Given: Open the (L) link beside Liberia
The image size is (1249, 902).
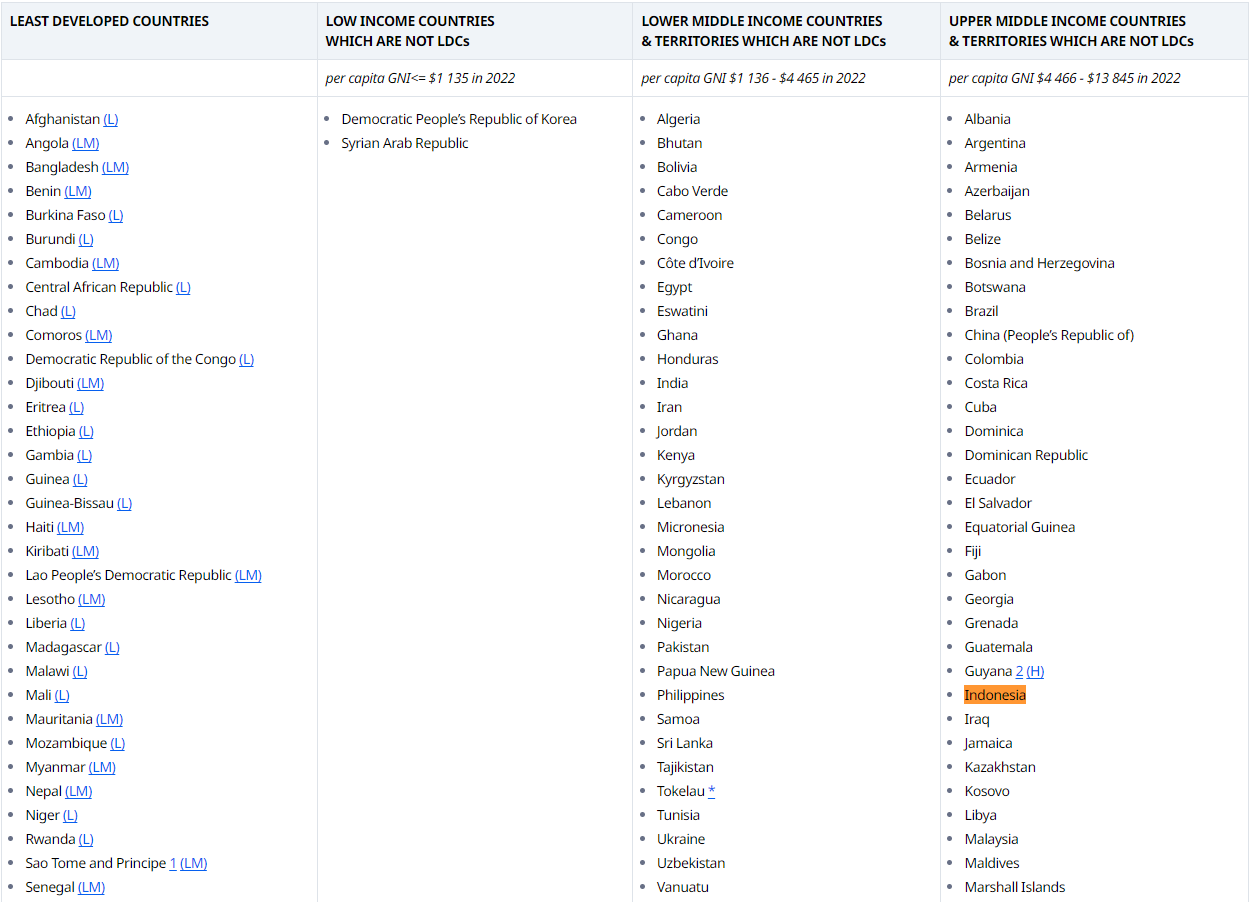Looking at the screenshot, I should coord(77,623).
